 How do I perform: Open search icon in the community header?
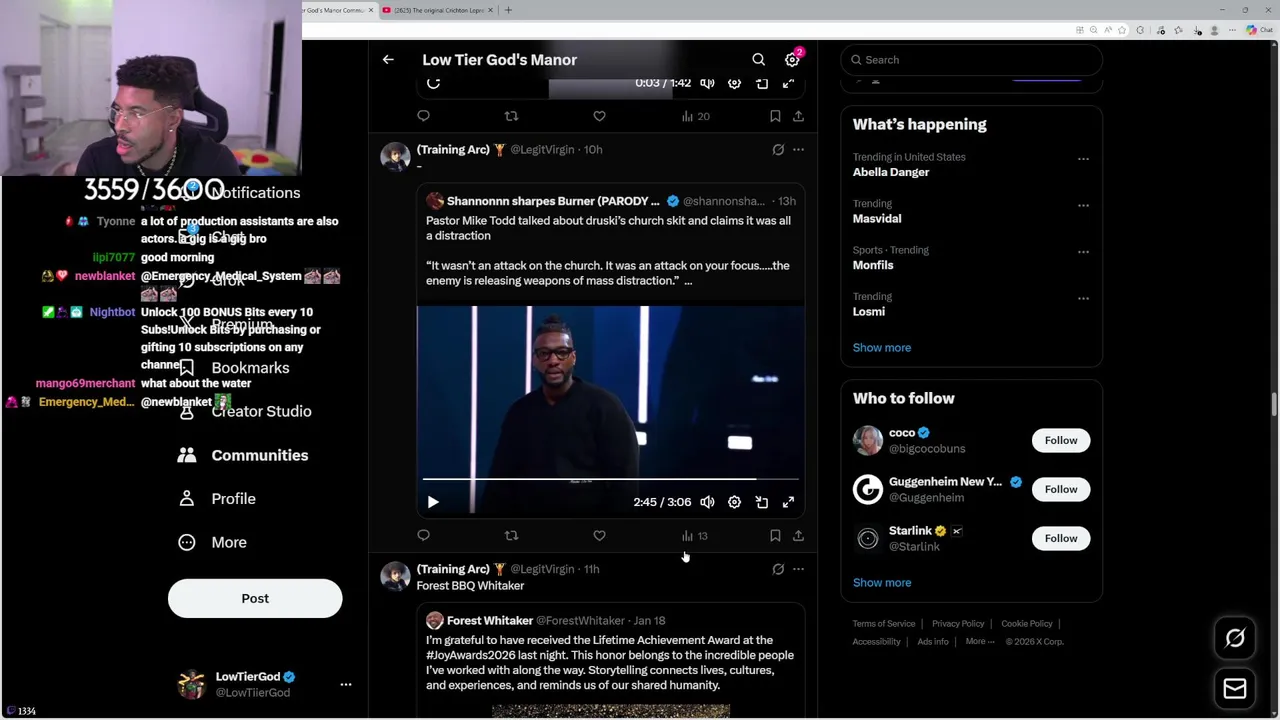point(759,60)
